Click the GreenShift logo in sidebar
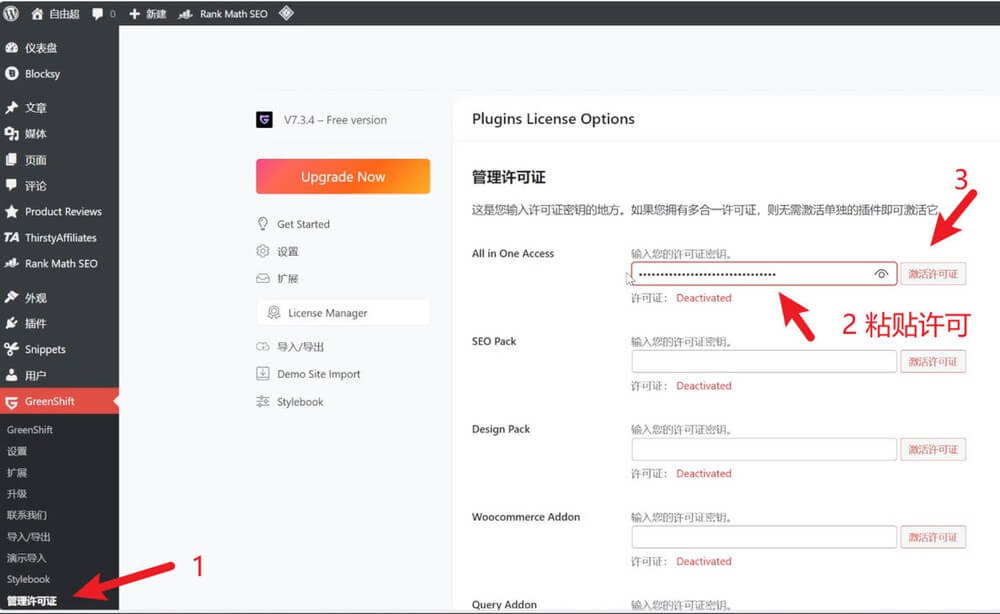Viewport: 1000px width, 614px height. [11, 402]
